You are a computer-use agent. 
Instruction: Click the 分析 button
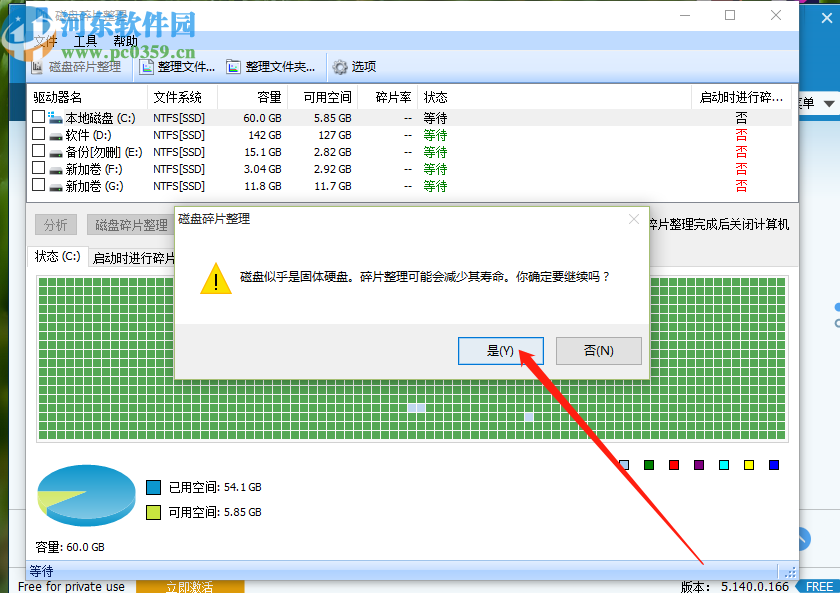[x=56, y=225]
